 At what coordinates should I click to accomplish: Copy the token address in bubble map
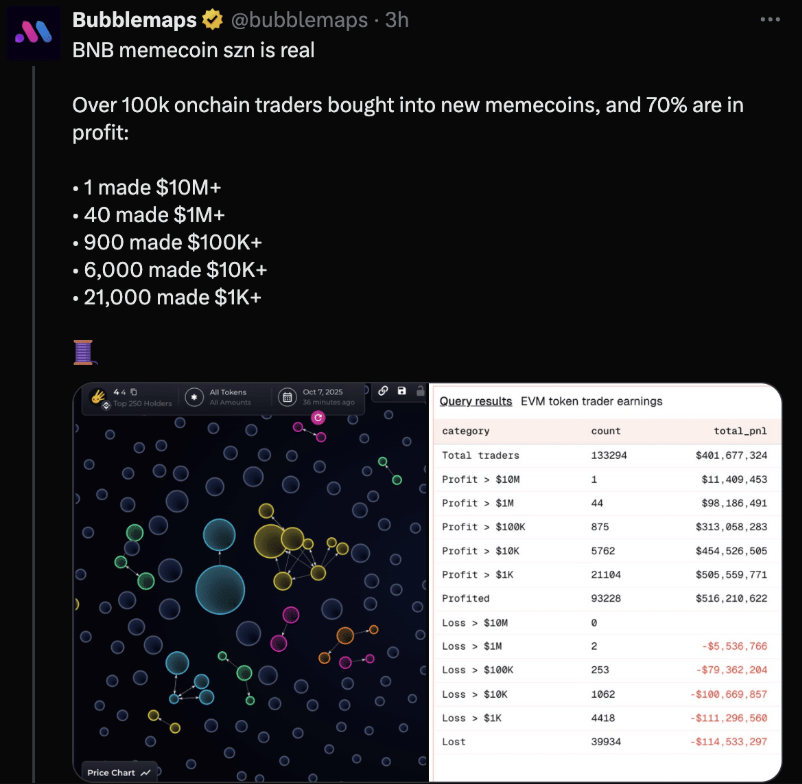(134, 391)
